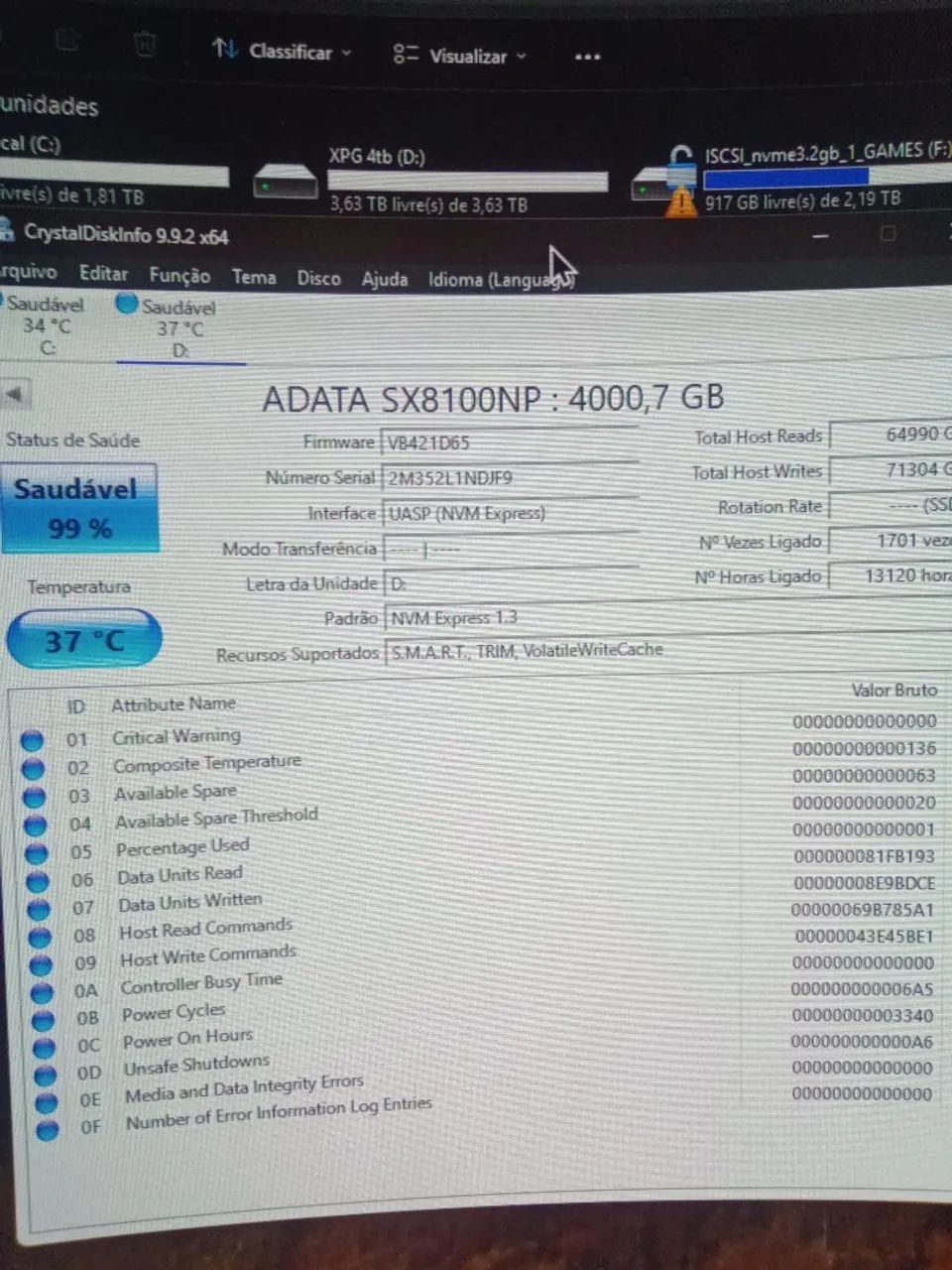952x1270 pixels.
Task: Minimize the CrystalDiskInfo window
Action: tap(821, 236)
